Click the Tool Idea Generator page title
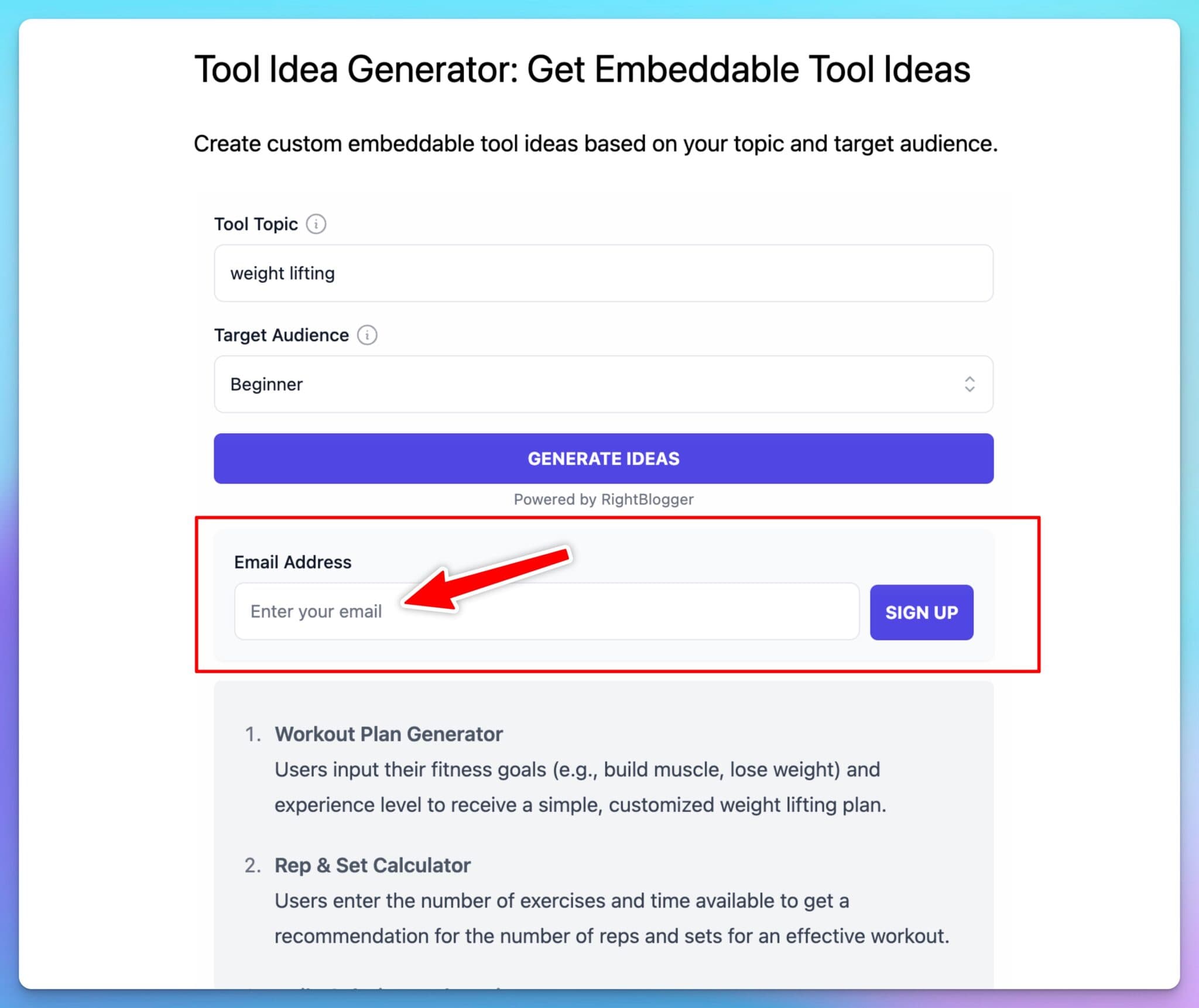The image size is (1199, 1008). [x=582, y=68]
